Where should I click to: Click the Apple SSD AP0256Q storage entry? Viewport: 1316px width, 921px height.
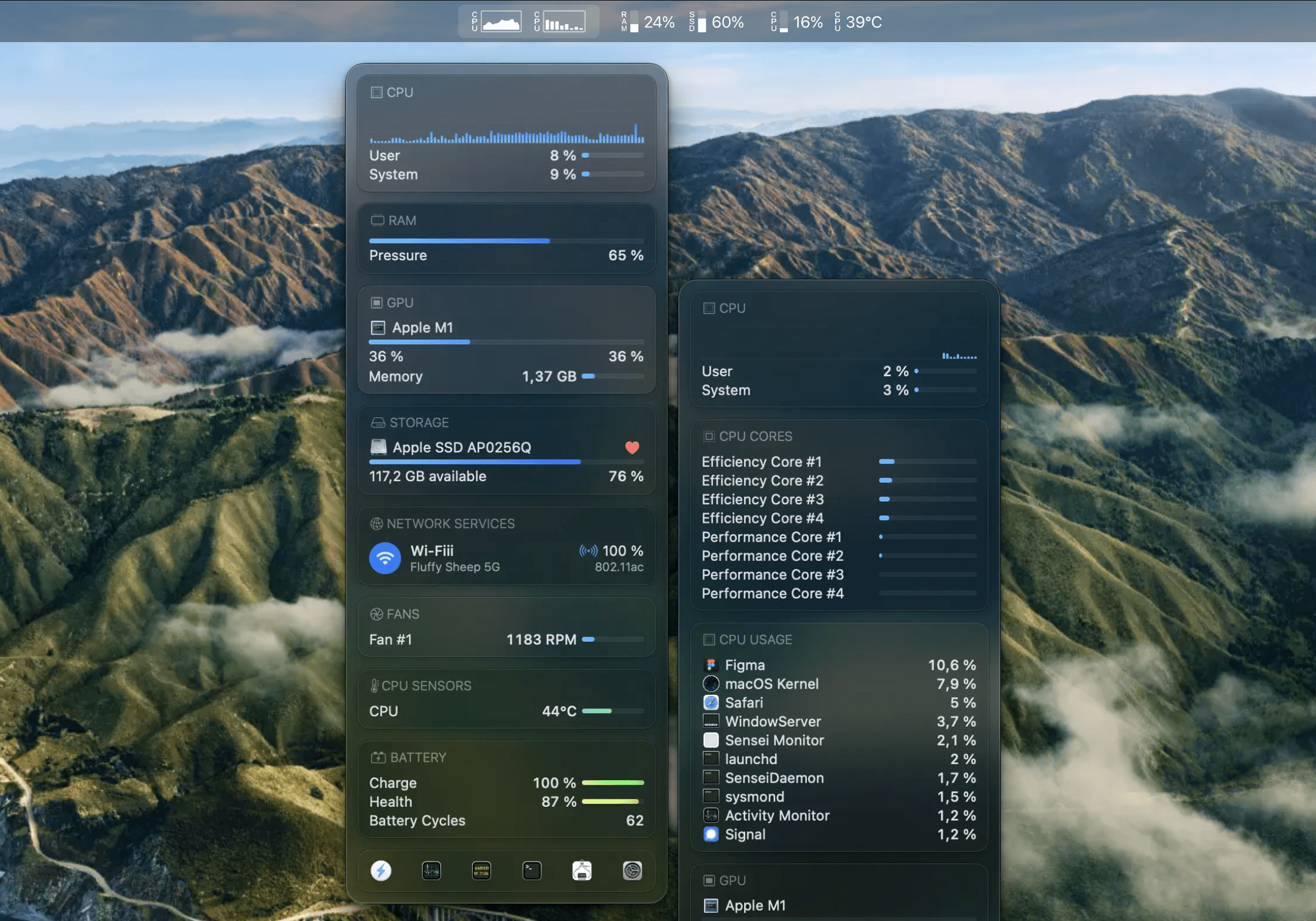(461, 447)
